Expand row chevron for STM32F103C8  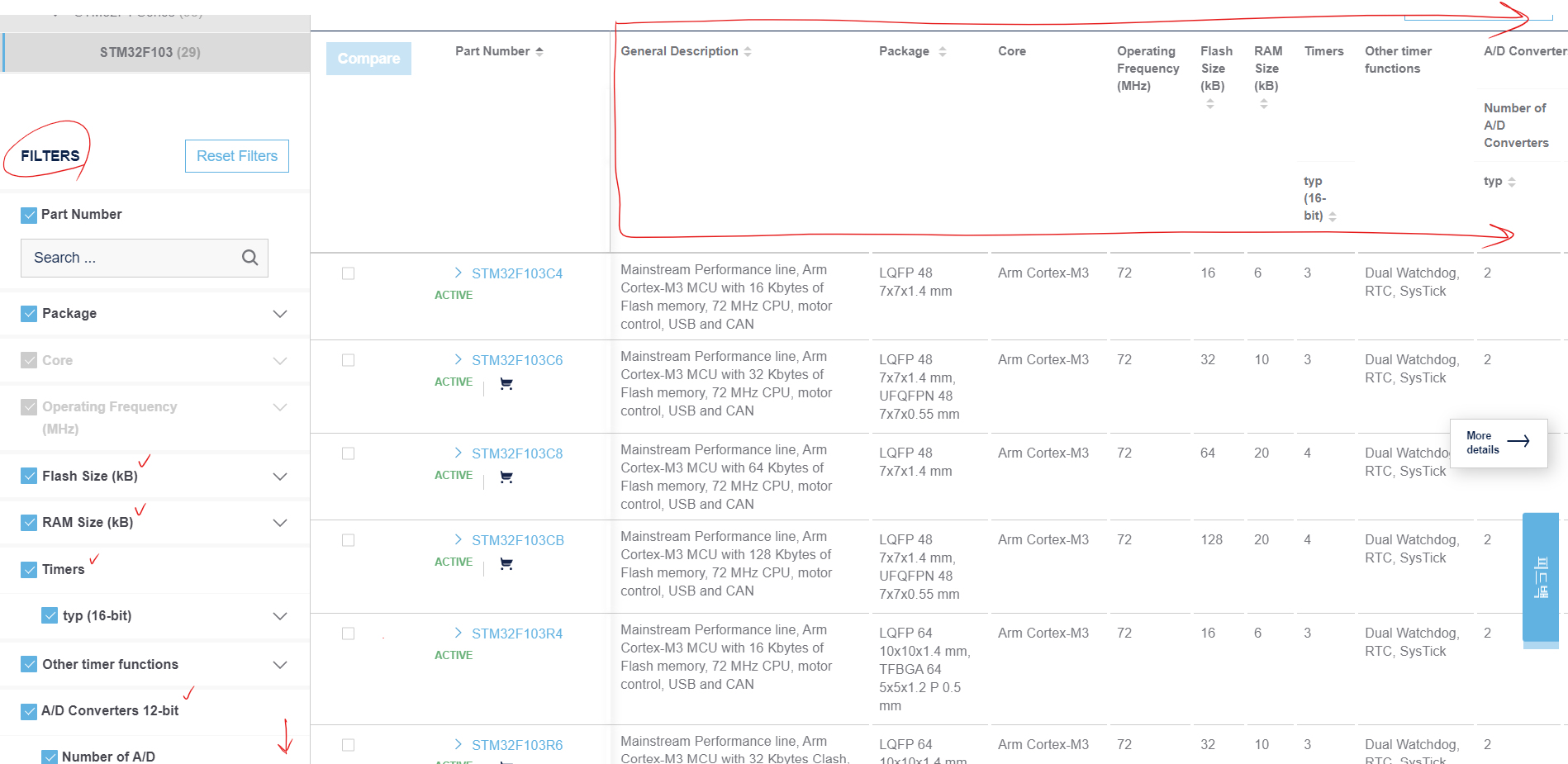(459, 453)
